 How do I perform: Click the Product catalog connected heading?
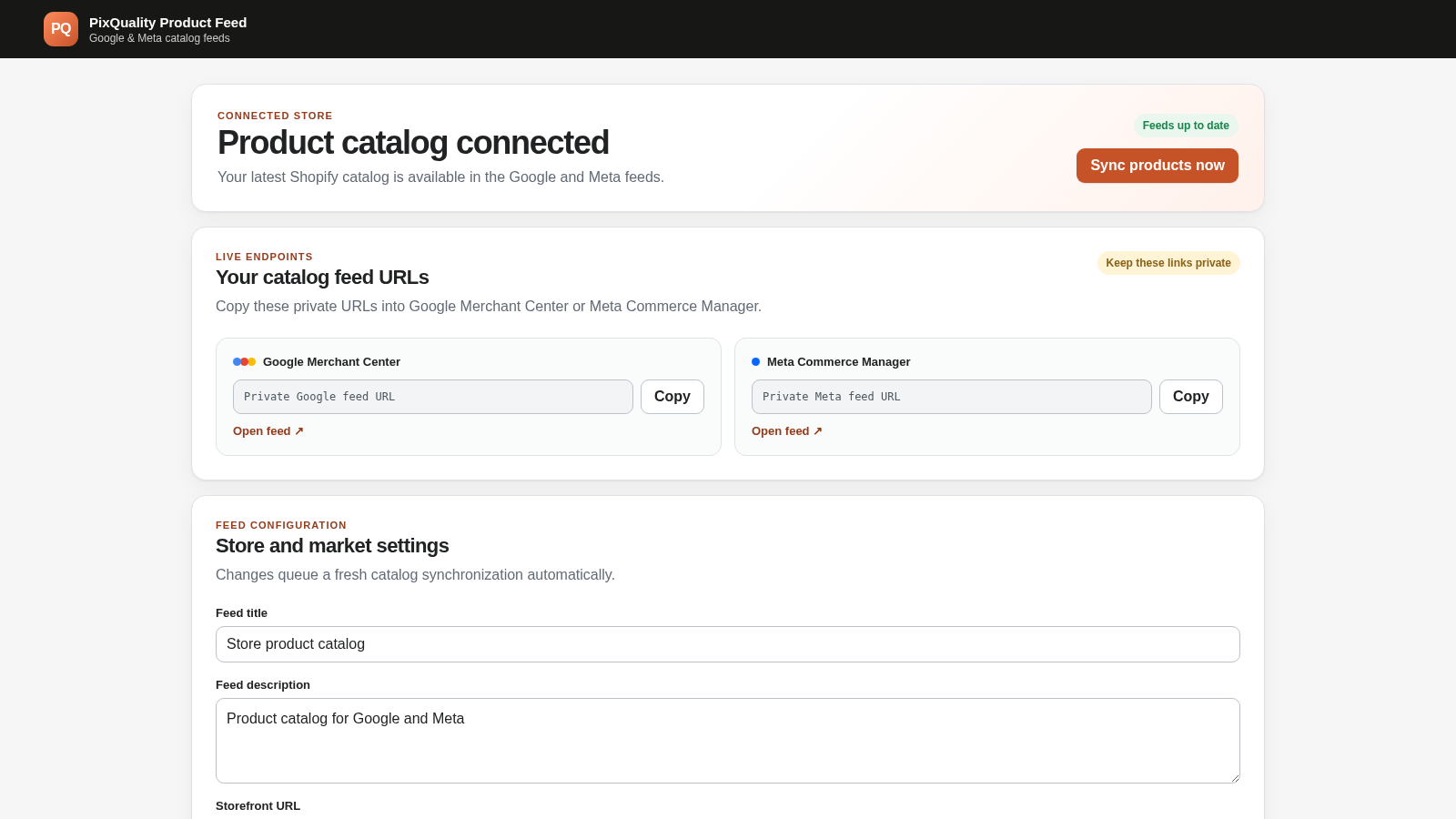[x=413, y=143]
